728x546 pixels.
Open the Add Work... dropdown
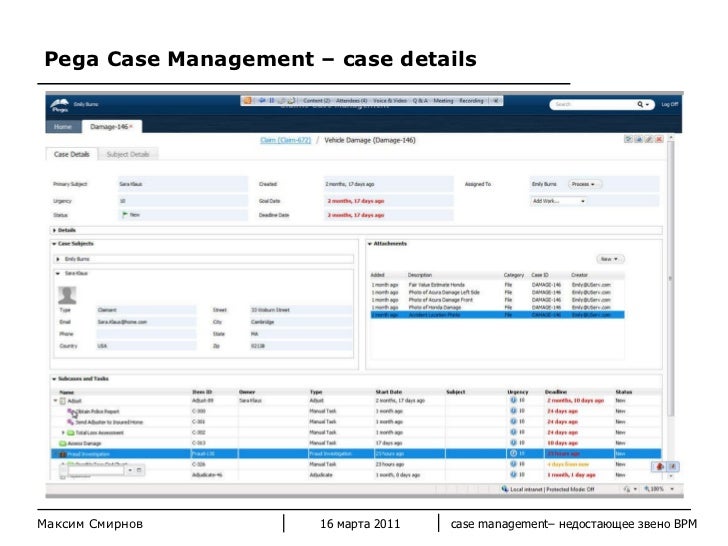click(559, 201)
